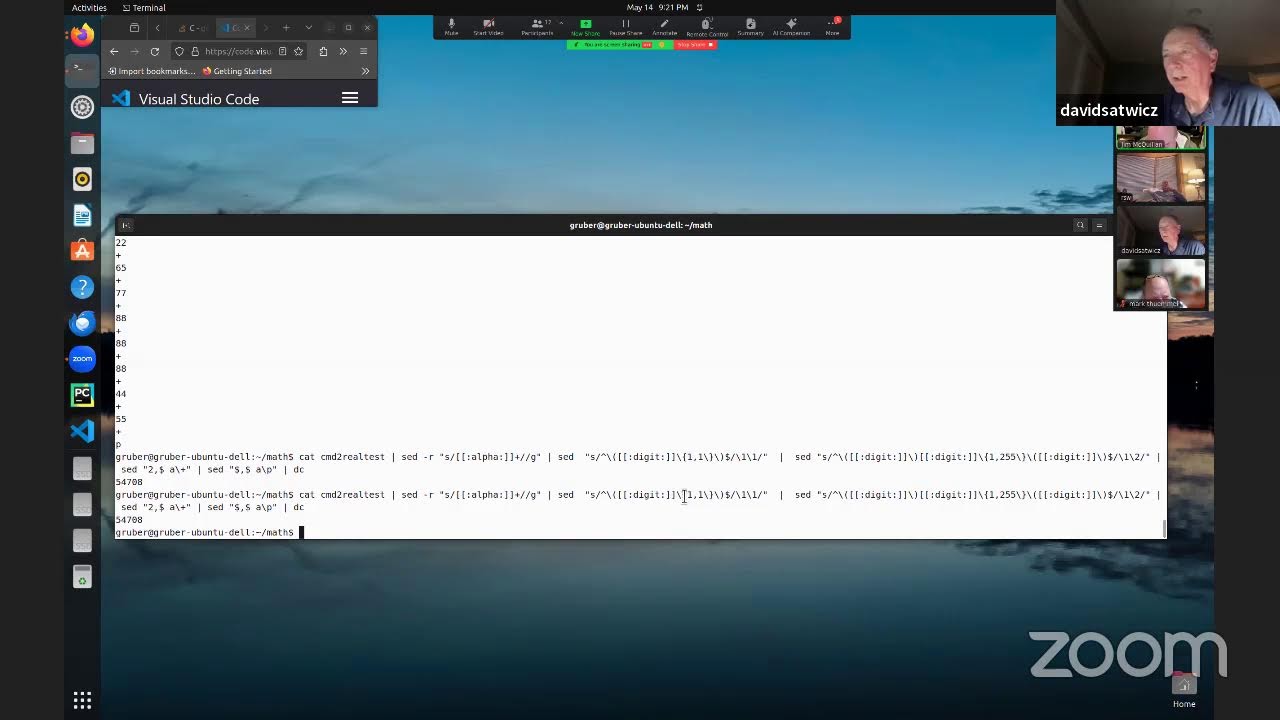List all Firefox tabs dropdown
The width and height of the screenshot is (1280, 720).
tap(308, 27)
